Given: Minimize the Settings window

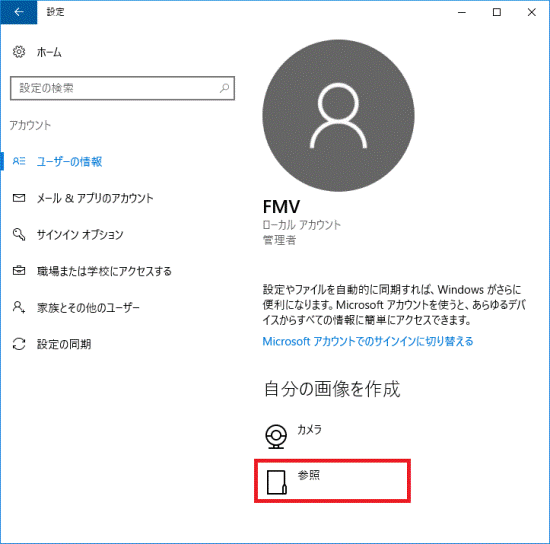Looking at the screenshot, I should coord(462,12).
